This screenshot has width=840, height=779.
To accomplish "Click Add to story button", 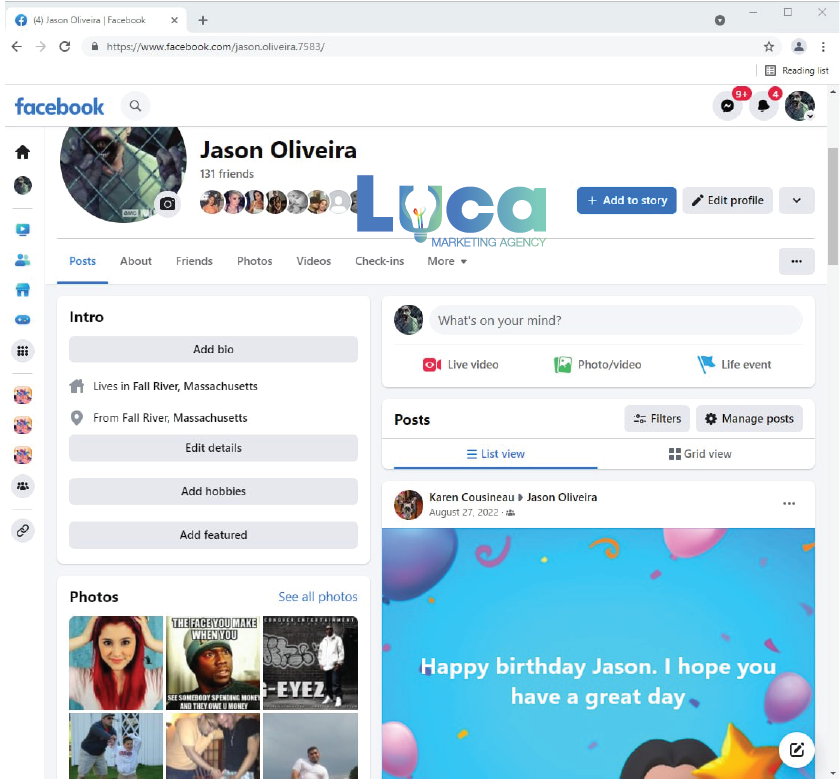I will coord(626,200).
